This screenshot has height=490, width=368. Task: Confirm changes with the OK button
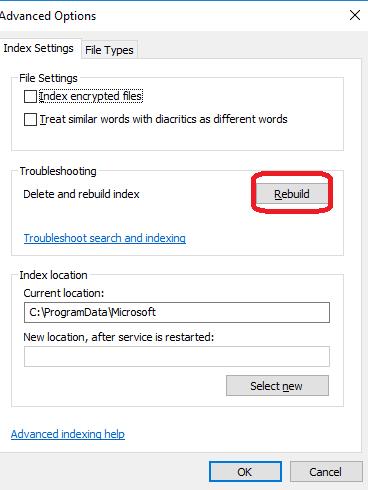coord(245,472)
